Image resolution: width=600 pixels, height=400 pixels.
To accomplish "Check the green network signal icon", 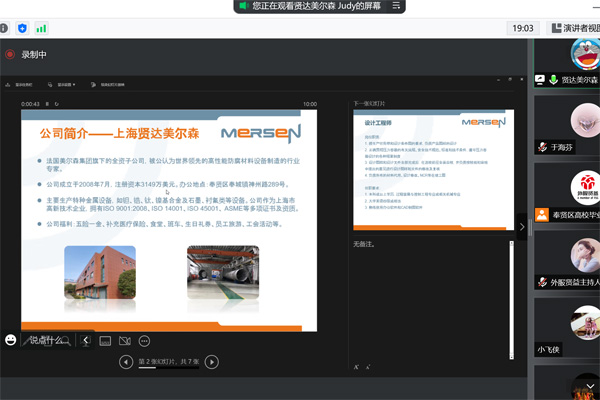I will click(x=41, y=28).
